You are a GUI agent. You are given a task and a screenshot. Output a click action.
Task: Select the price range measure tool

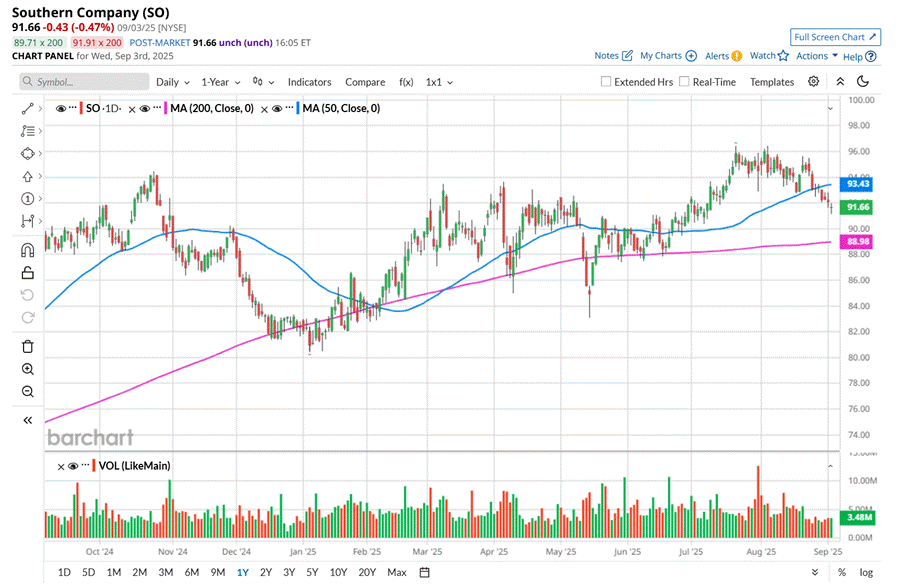click(x=27, y=221)
